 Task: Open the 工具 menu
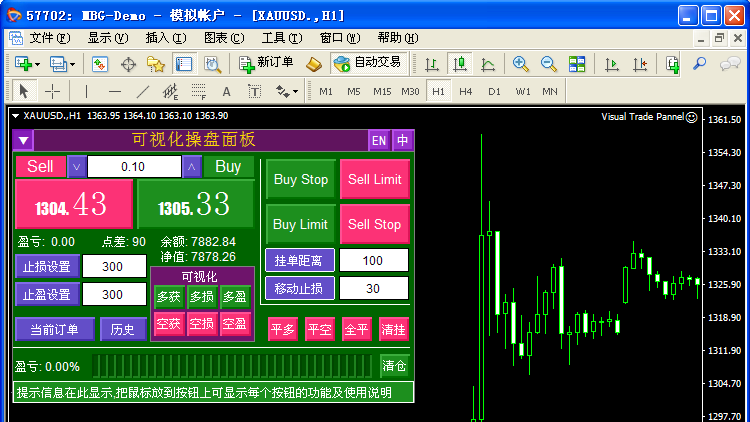pos(282,38)
